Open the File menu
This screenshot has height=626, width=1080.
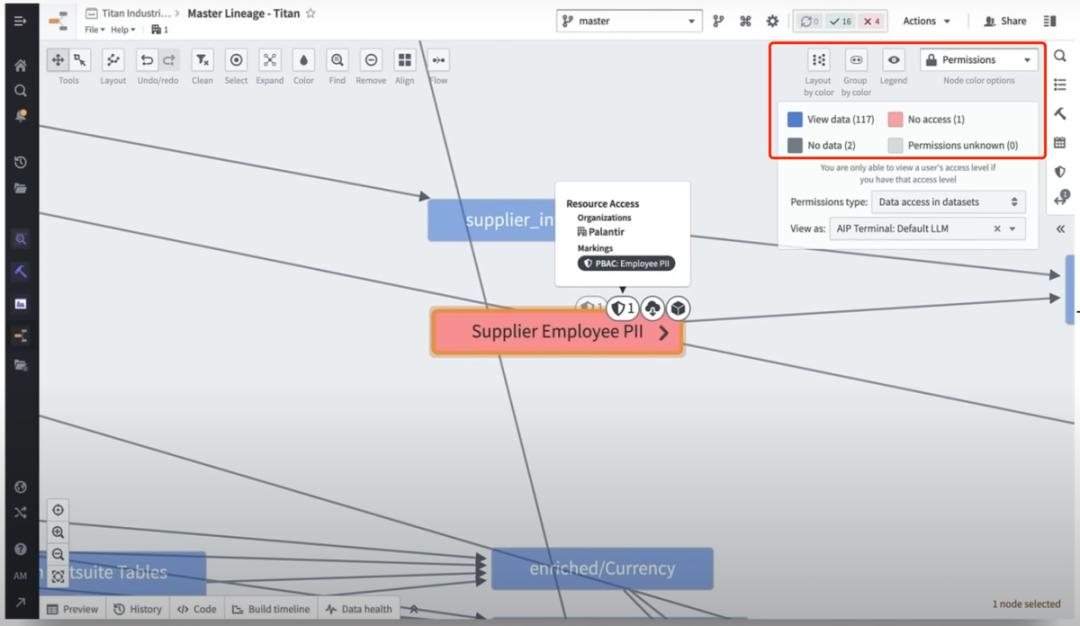(94, 30)
